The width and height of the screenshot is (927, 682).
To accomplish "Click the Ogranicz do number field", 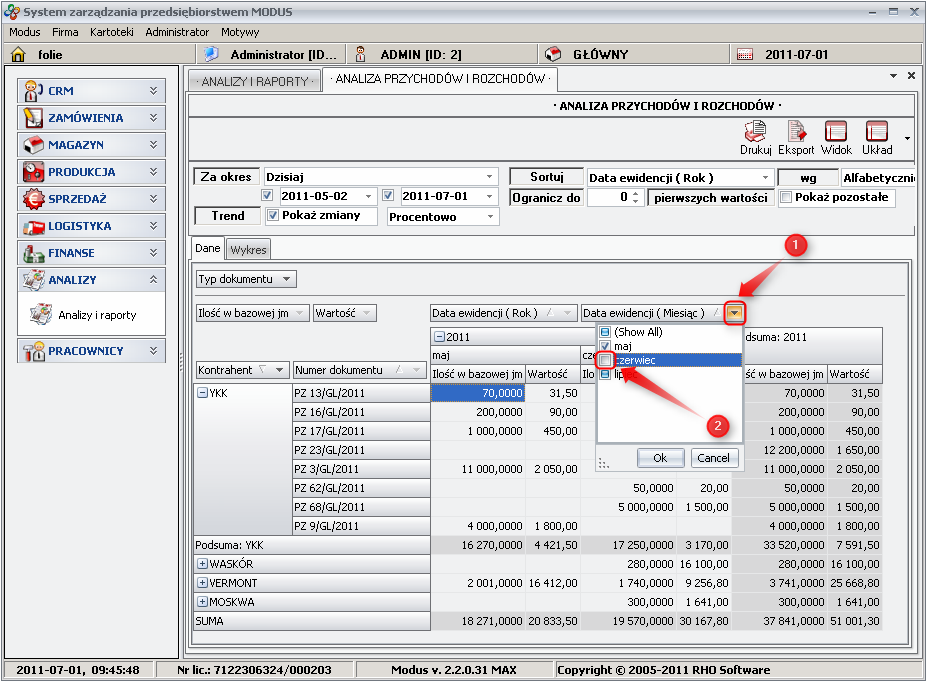I will pos(611,198).
